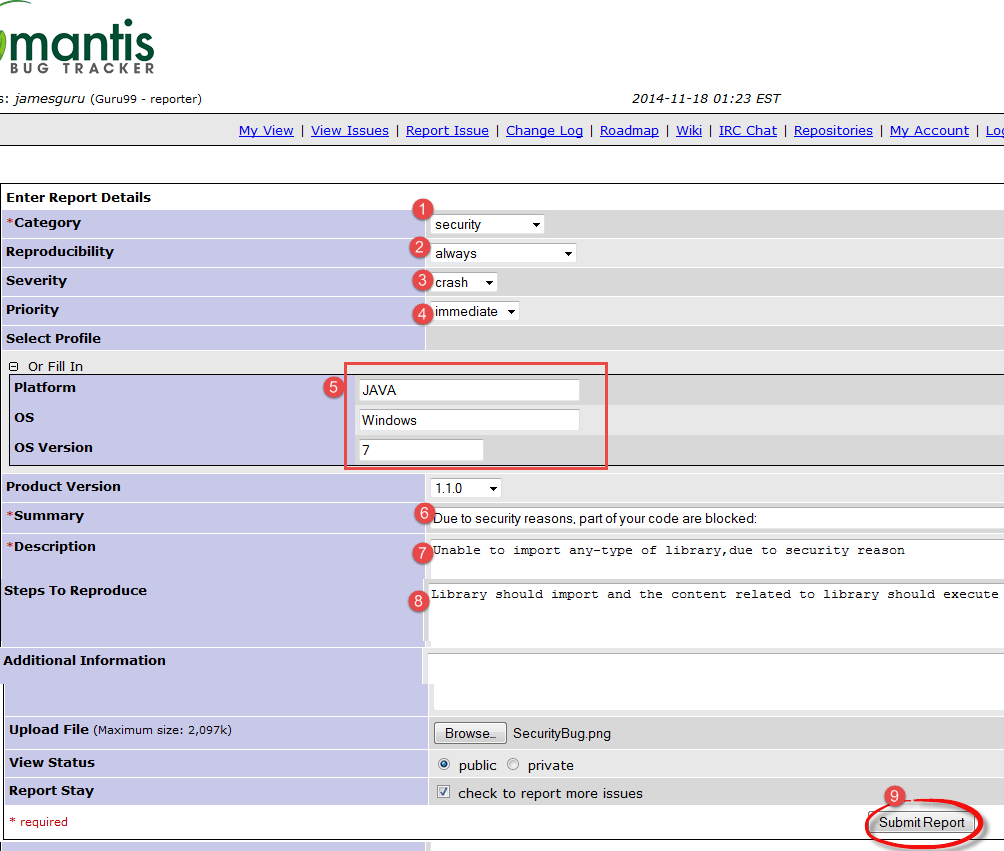Click Browse to upload a file
The width and height of the screenshot is (1004, 851).
click(470, 733)
